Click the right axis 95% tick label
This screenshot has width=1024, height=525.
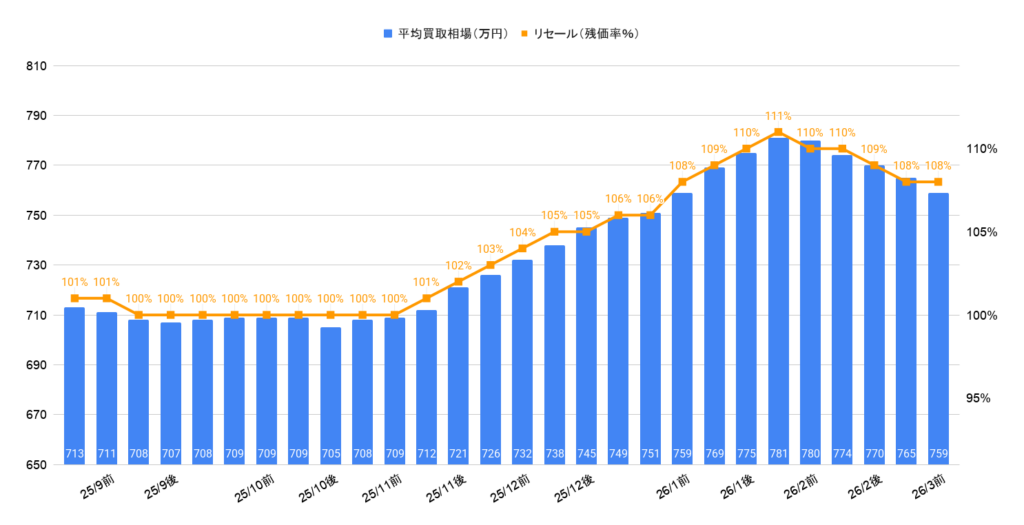coord(978,398)
